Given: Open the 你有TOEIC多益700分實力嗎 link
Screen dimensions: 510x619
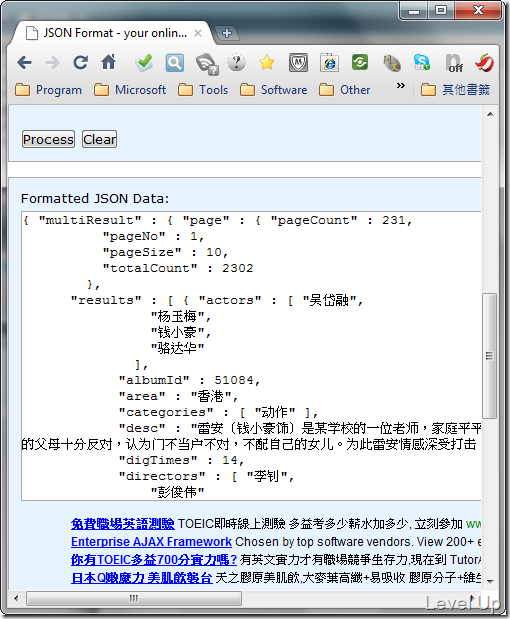Looking at the screenshot, I should pos(154,560).
